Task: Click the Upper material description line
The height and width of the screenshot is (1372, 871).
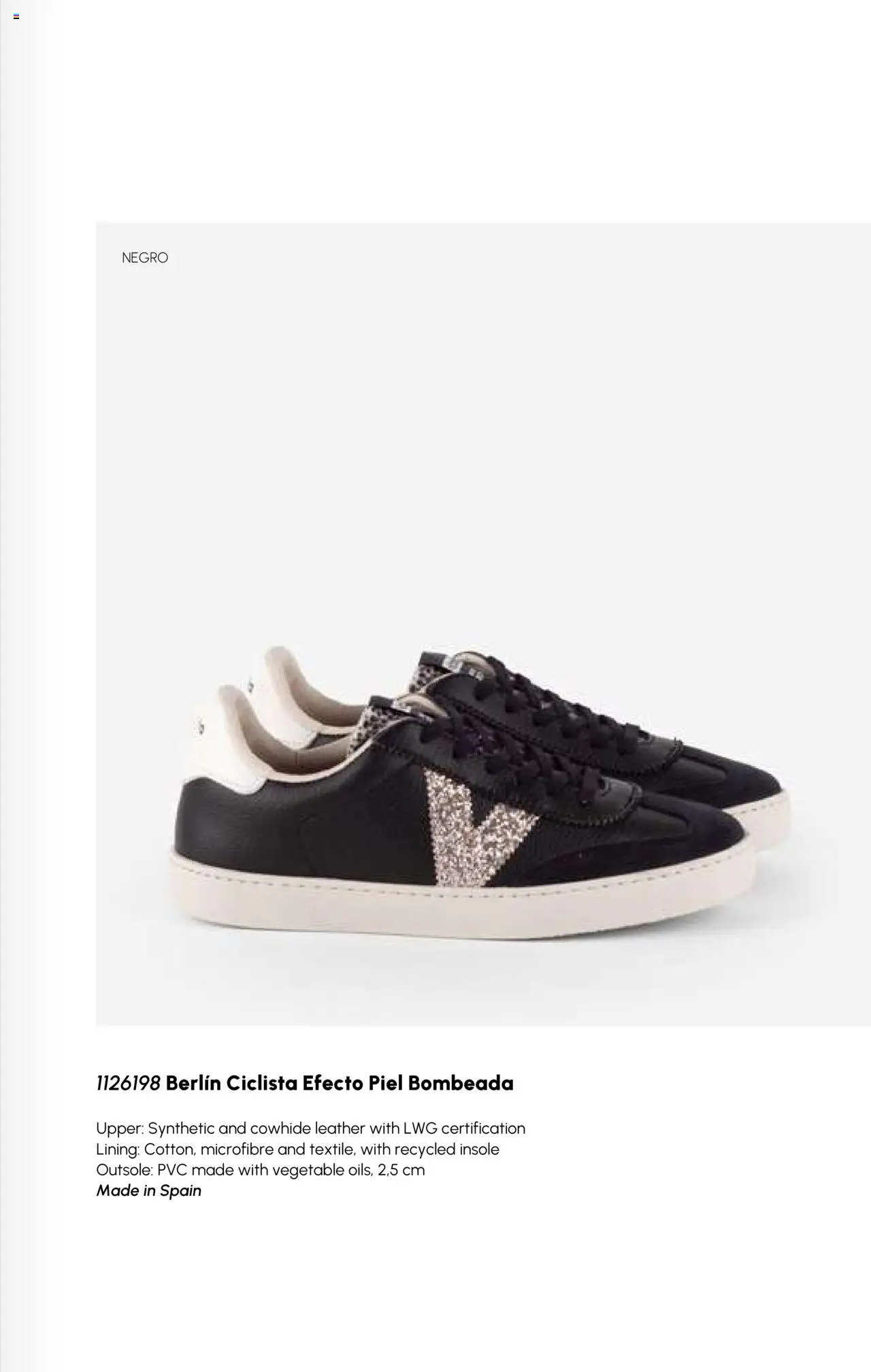Action: click(310, 1128)
